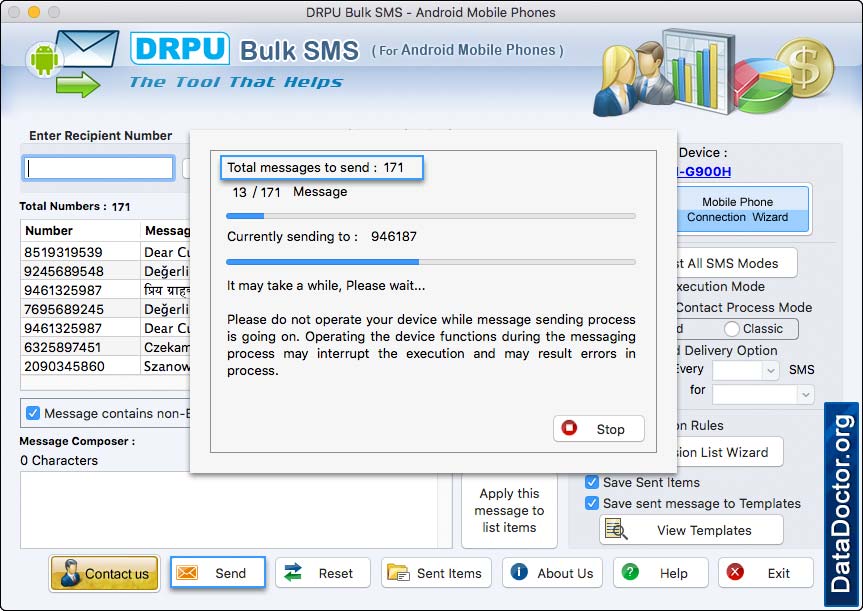Select row with number 2090345860
Screen dimensions: 863x611
coord(105,366)
